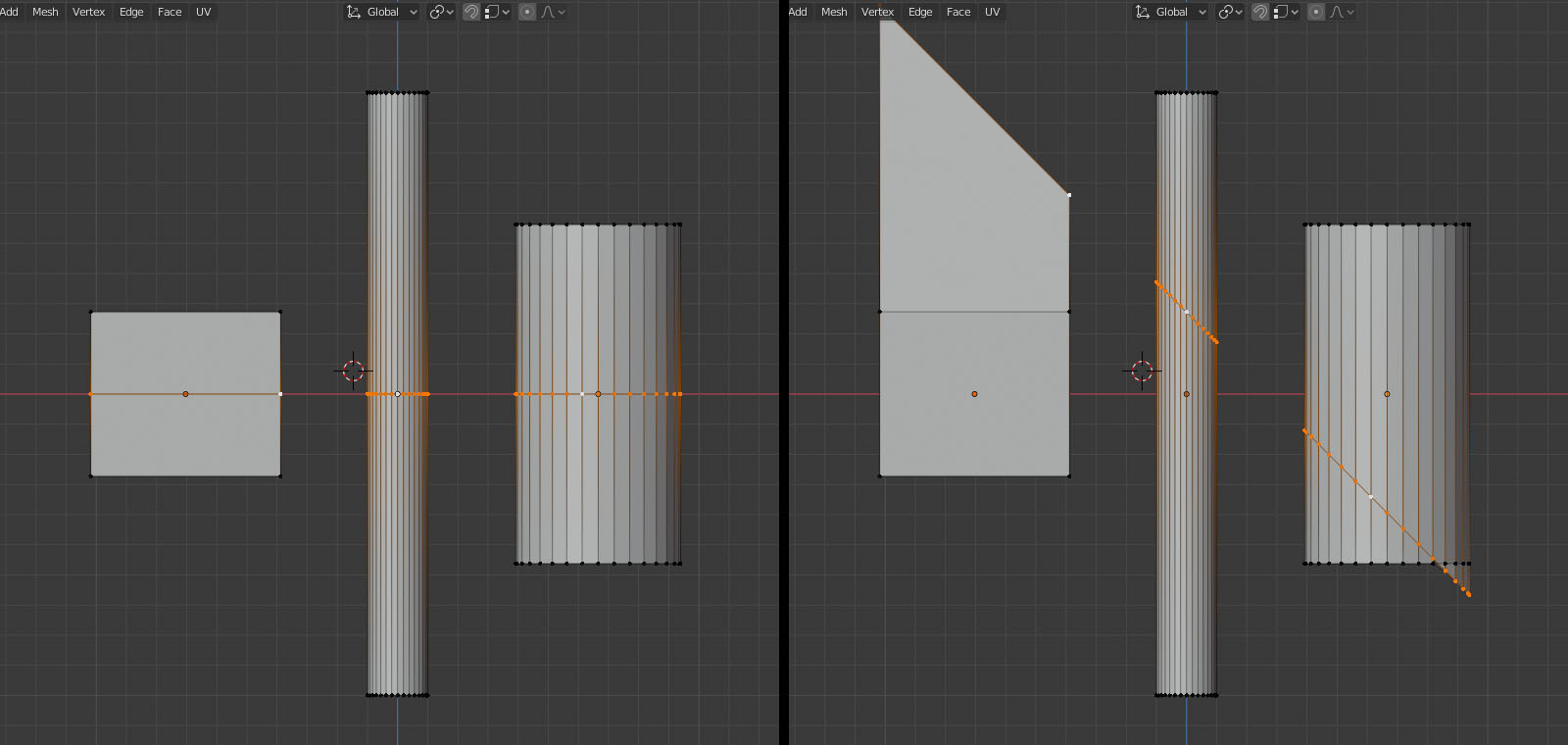Open proportional falloff curve dropdown in left viewport
Screen dimensions: 1568x745
(553, 12)
